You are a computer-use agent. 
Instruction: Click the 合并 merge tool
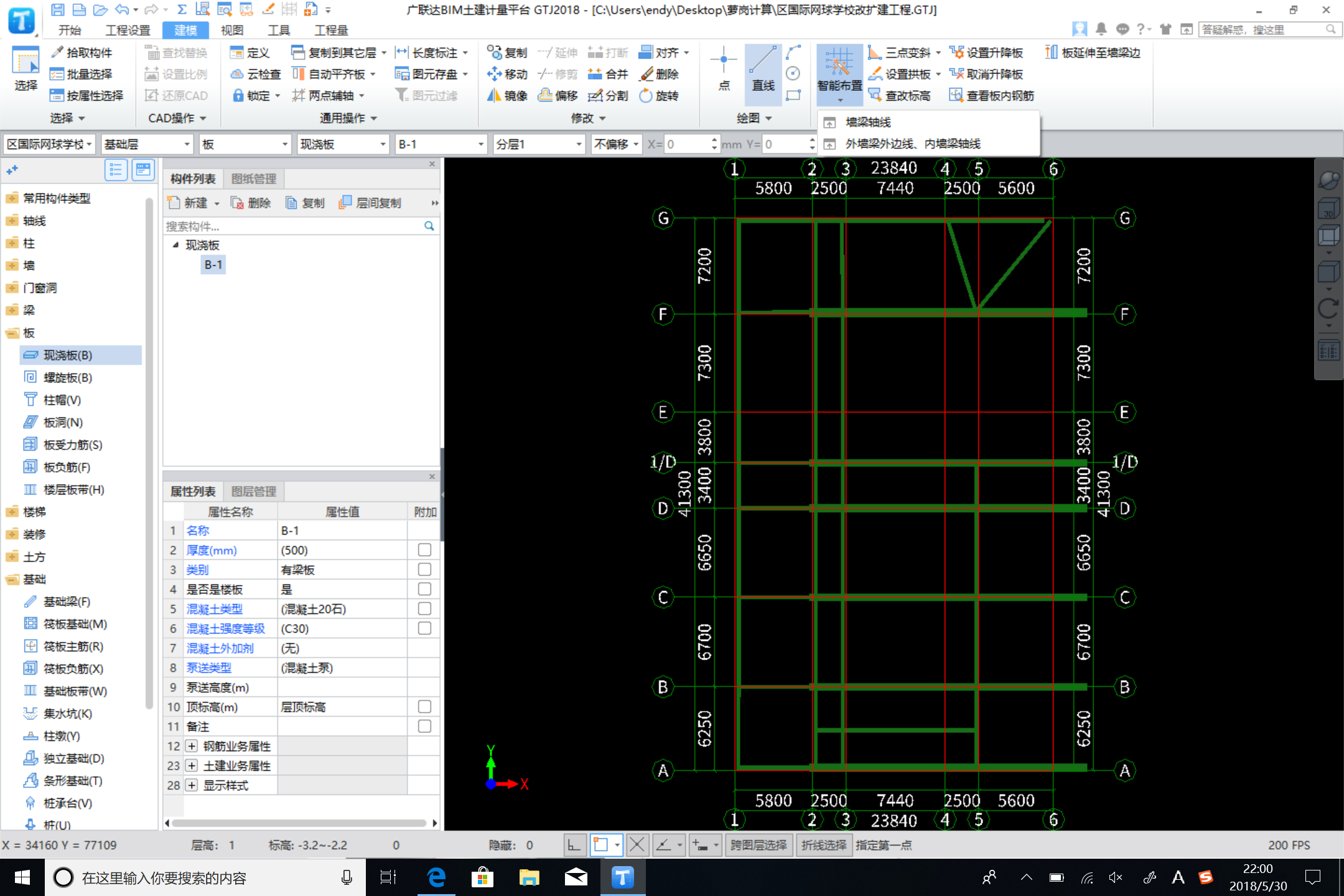tap(608, 74)
